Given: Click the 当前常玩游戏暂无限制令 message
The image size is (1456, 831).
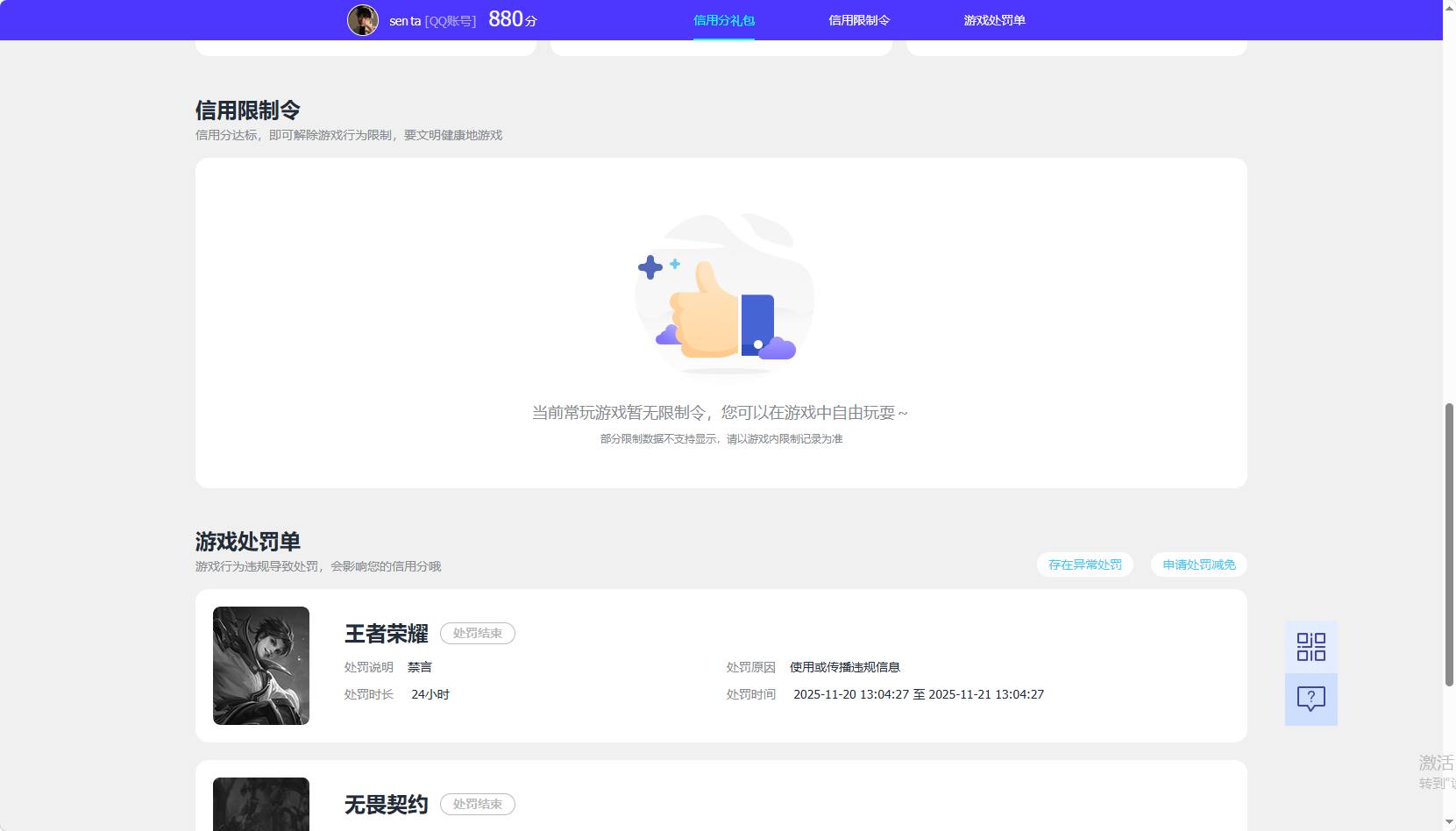Looking at the screenshot, I should pyautogui.click(x=721, y=412).
